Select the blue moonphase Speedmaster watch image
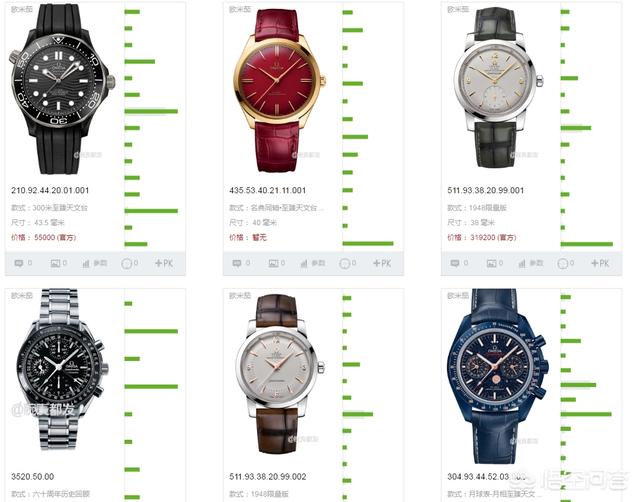 click(x=499, y=376)
